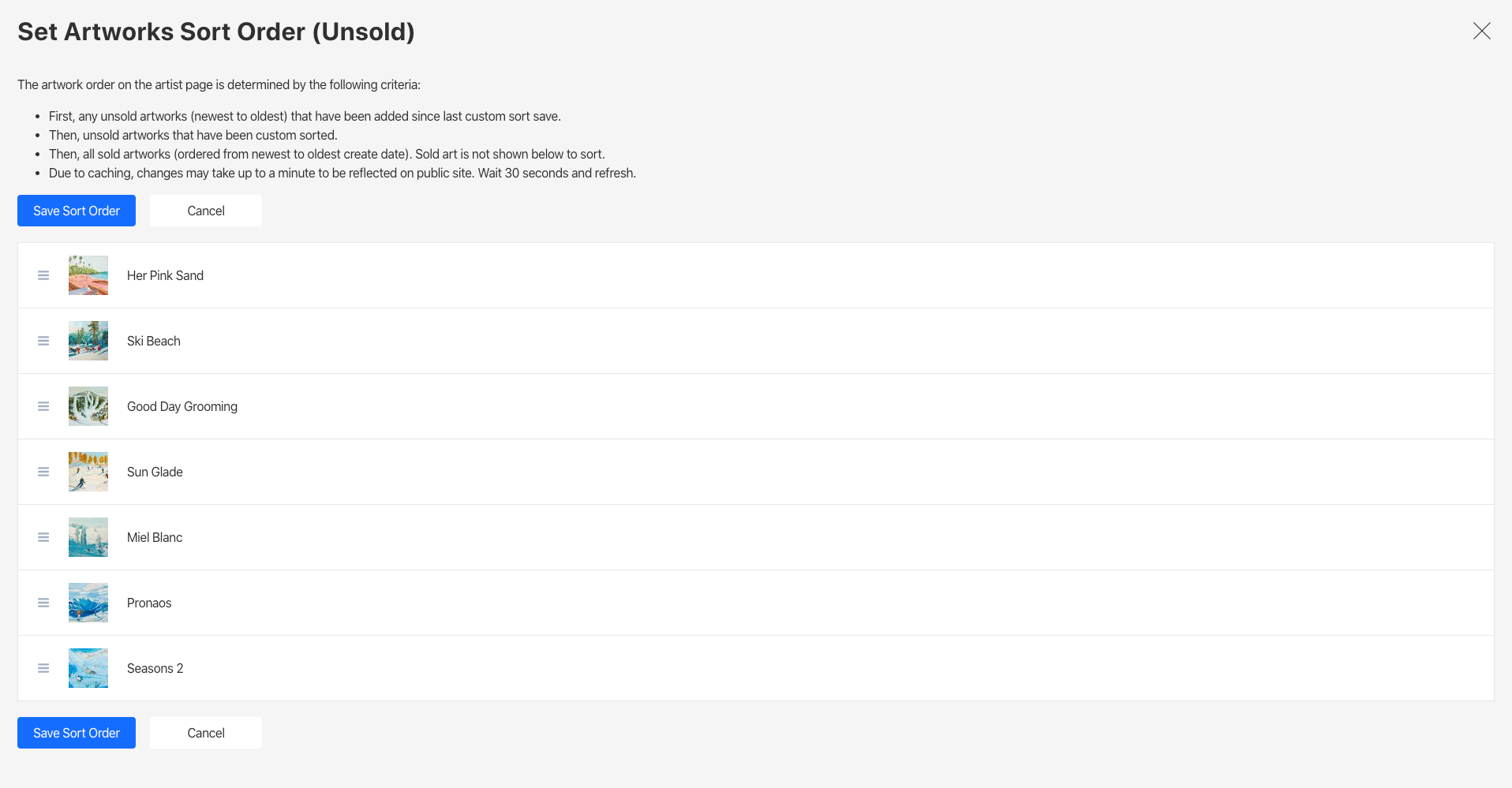This screenshot has width=1512, height=788.
Task: Click the drag handle for Ski Beach
Action: pyautogui.click(x=43, y=341)
